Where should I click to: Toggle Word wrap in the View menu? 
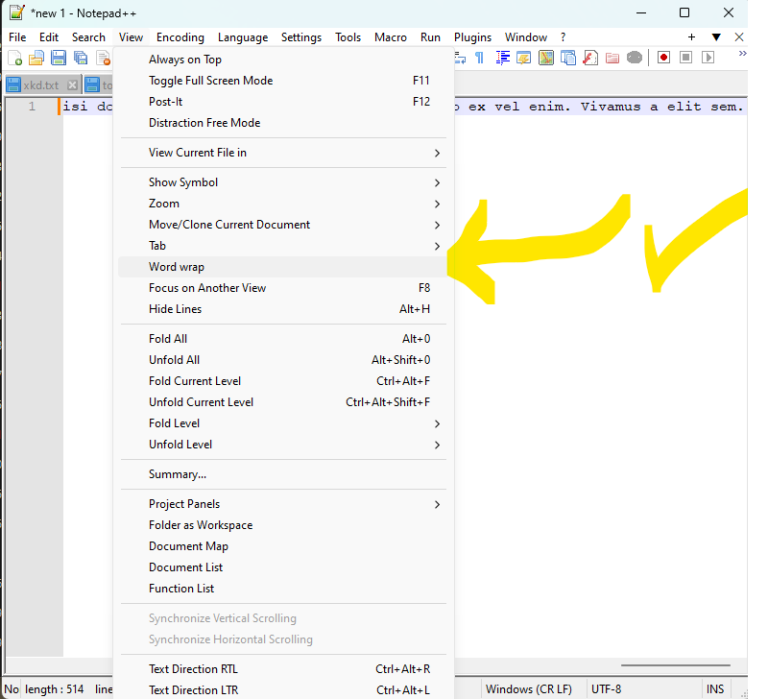pyautogui.click(x=176, y=267)
